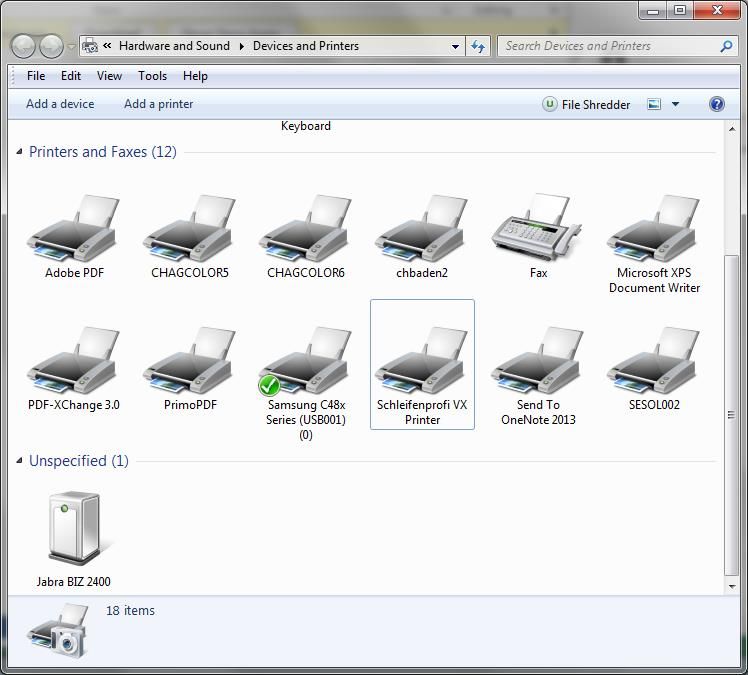Viewport: 748px width, 675px height.
Task: Select the CHAGCOLOR6 printer icon
Action: (x=305, y=228)
